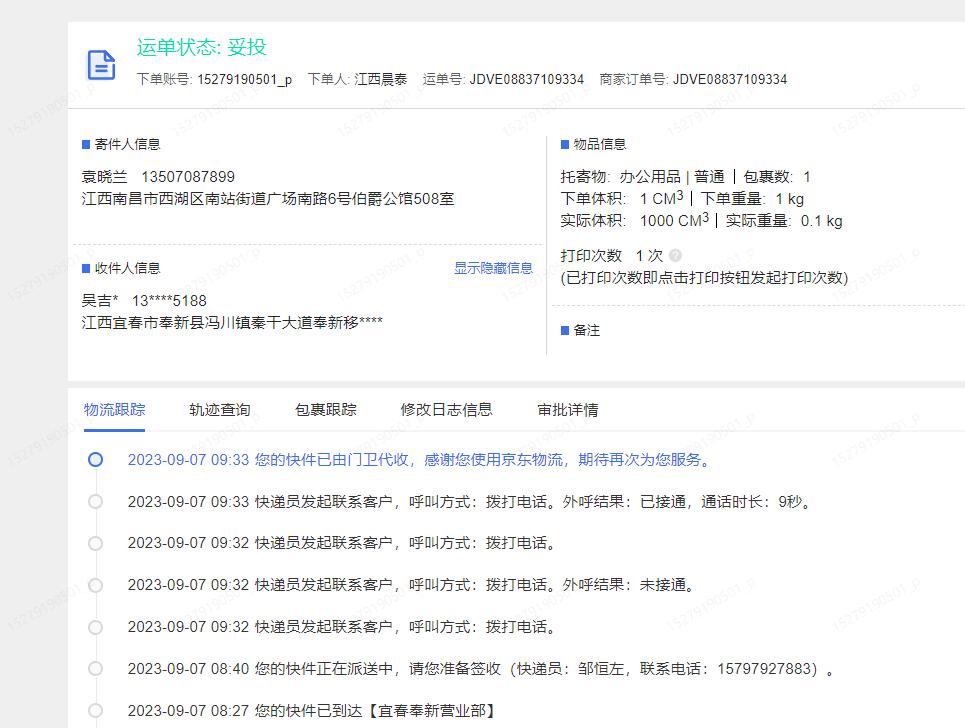Screen dimensions: 965x728
Task: Switch to the 物流跟踪 tab
Action: 114,410
